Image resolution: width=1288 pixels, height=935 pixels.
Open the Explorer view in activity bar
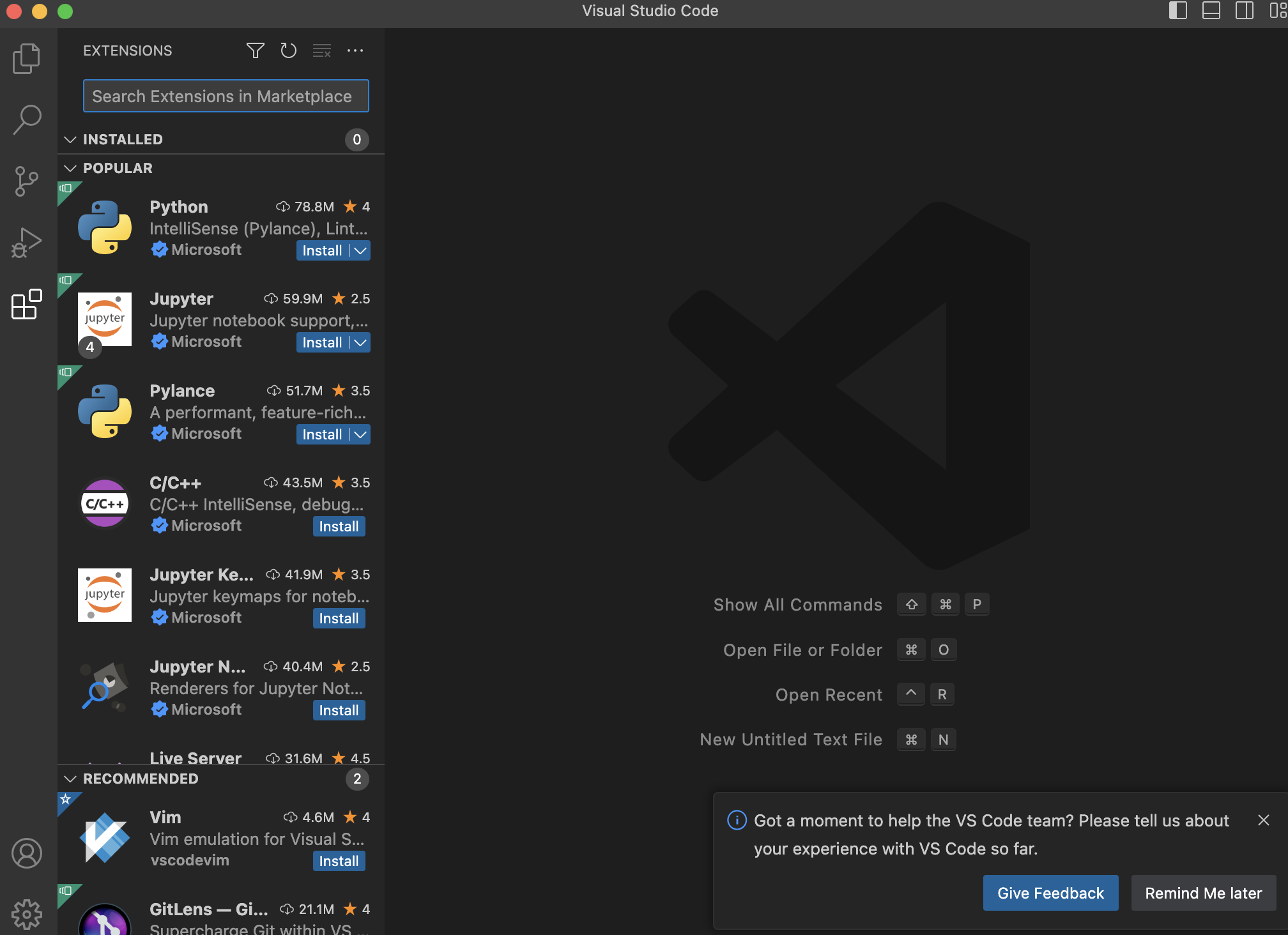click(27, 58)
